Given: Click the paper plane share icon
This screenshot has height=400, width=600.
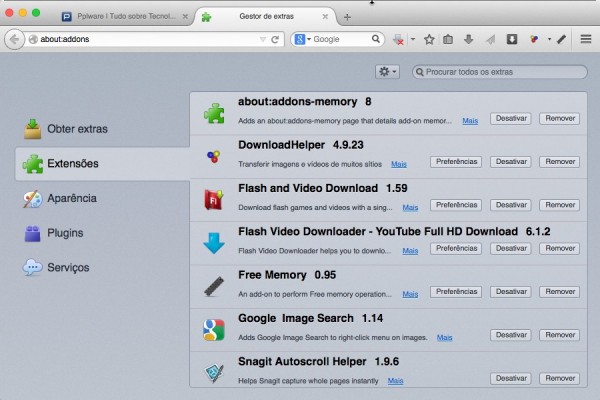Looking at the screenshot, I should (x=491, y=39).
